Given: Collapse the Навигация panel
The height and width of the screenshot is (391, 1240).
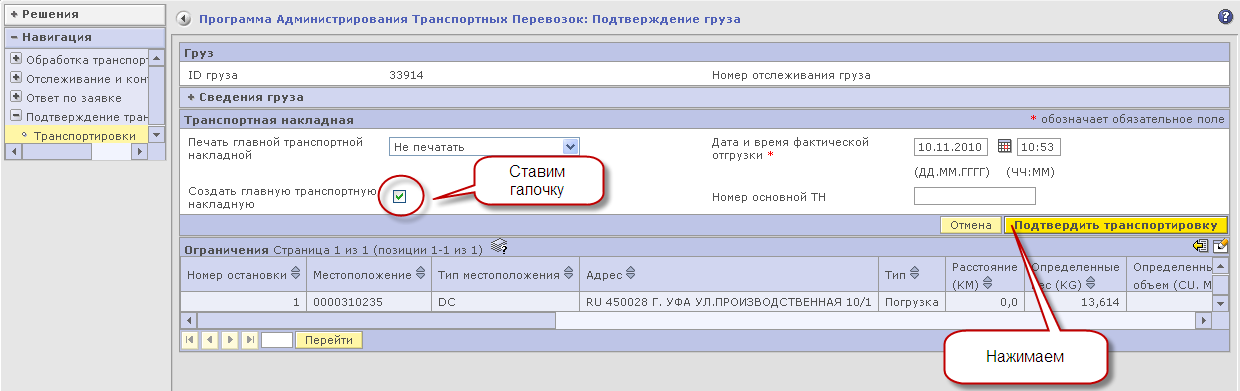Looking at the screenshot, I should click(x=15, y=37).
